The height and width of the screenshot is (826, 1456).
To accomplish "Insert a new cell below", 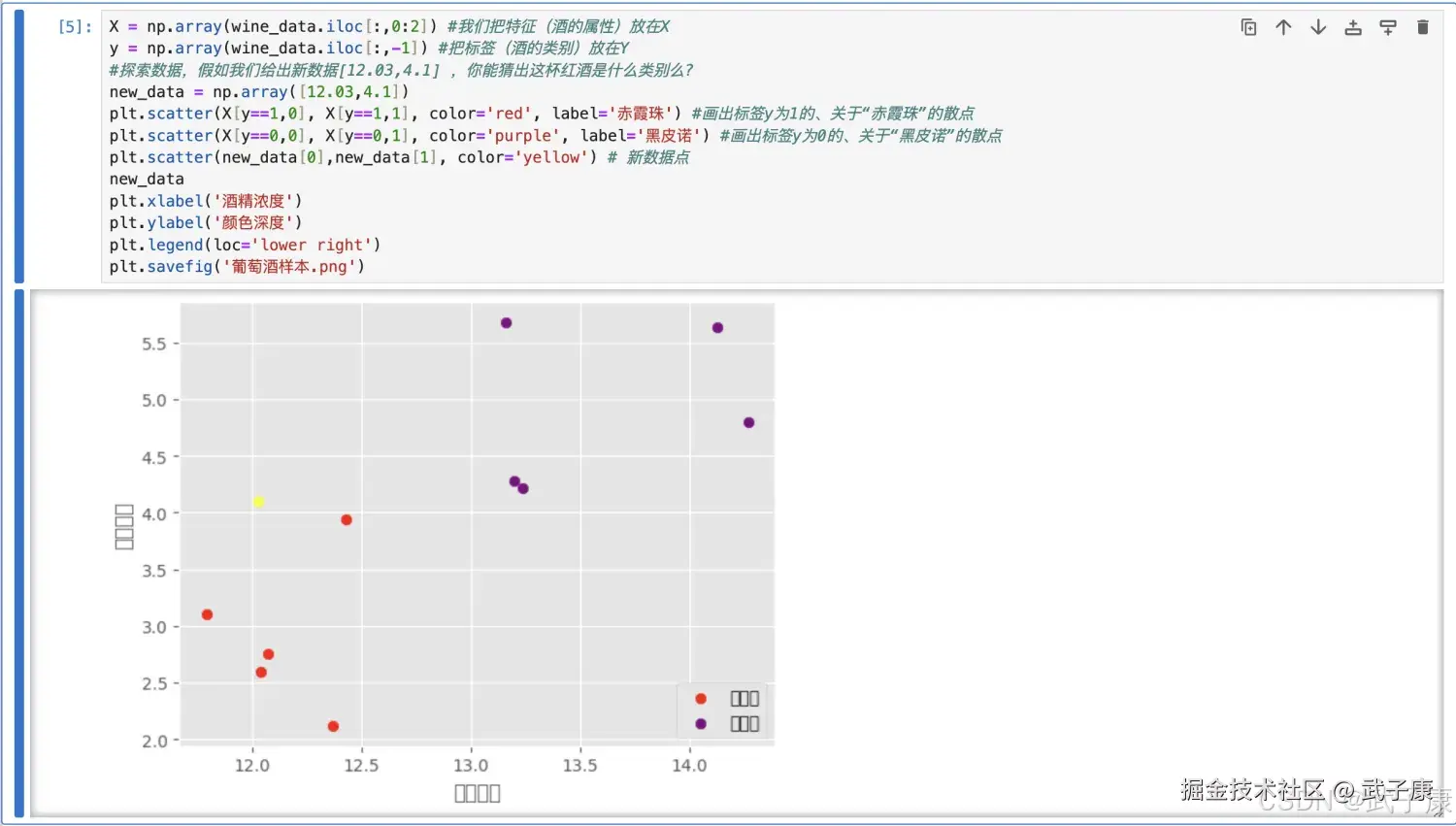I will 1387,27.
